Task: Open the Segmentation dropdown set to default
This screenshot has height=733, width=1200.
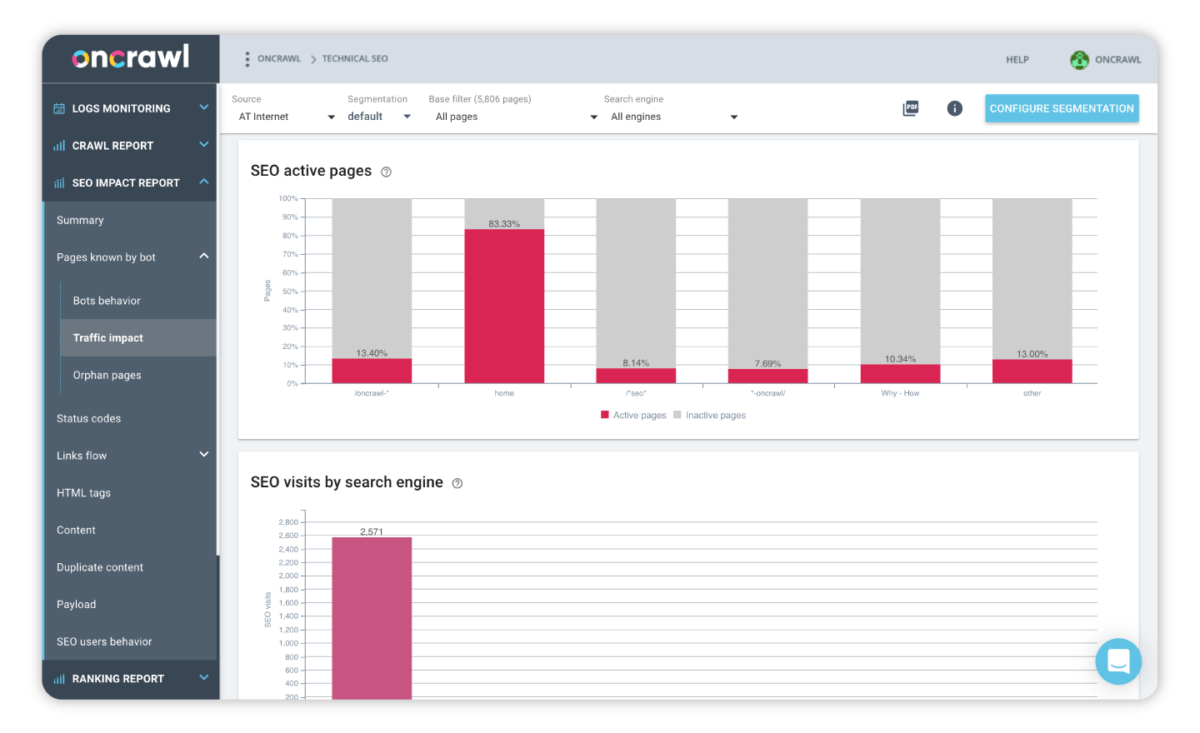Action: 379,117
